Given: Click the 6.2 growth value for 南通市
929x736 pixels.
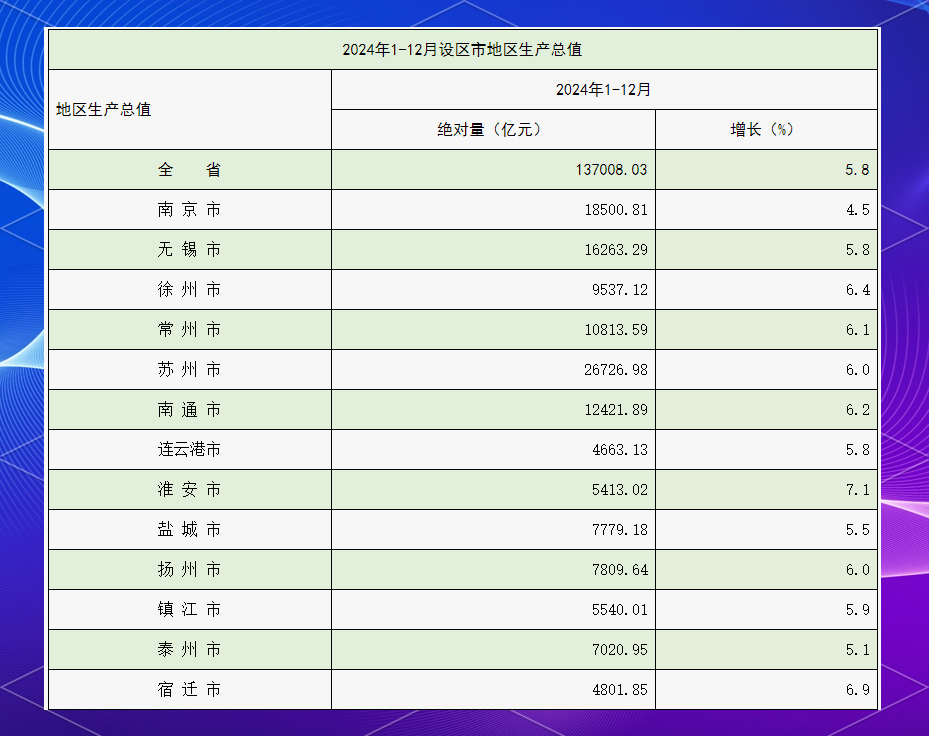Looking at the screenshot, I should (x=857, y=410).
